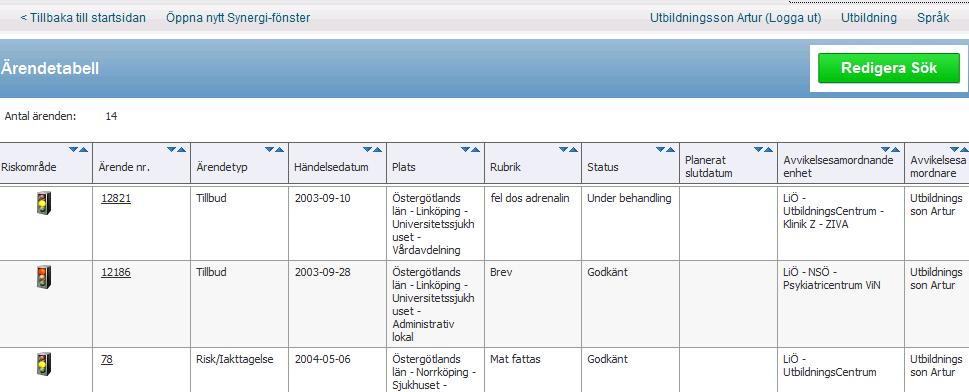969x392 pixels.
Task: Sort by Planerat slutdatum arrows
Action: [x=764, y=149]
